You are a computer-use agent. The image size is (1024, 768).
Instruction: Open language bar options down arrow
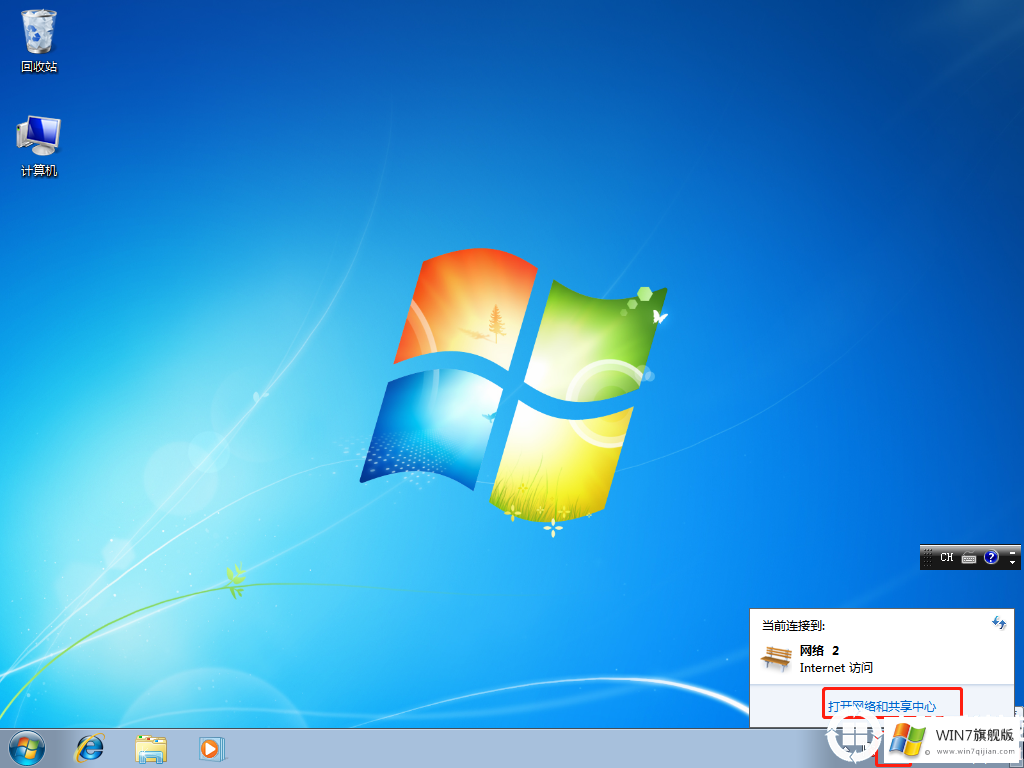(x=1012, y=562)
